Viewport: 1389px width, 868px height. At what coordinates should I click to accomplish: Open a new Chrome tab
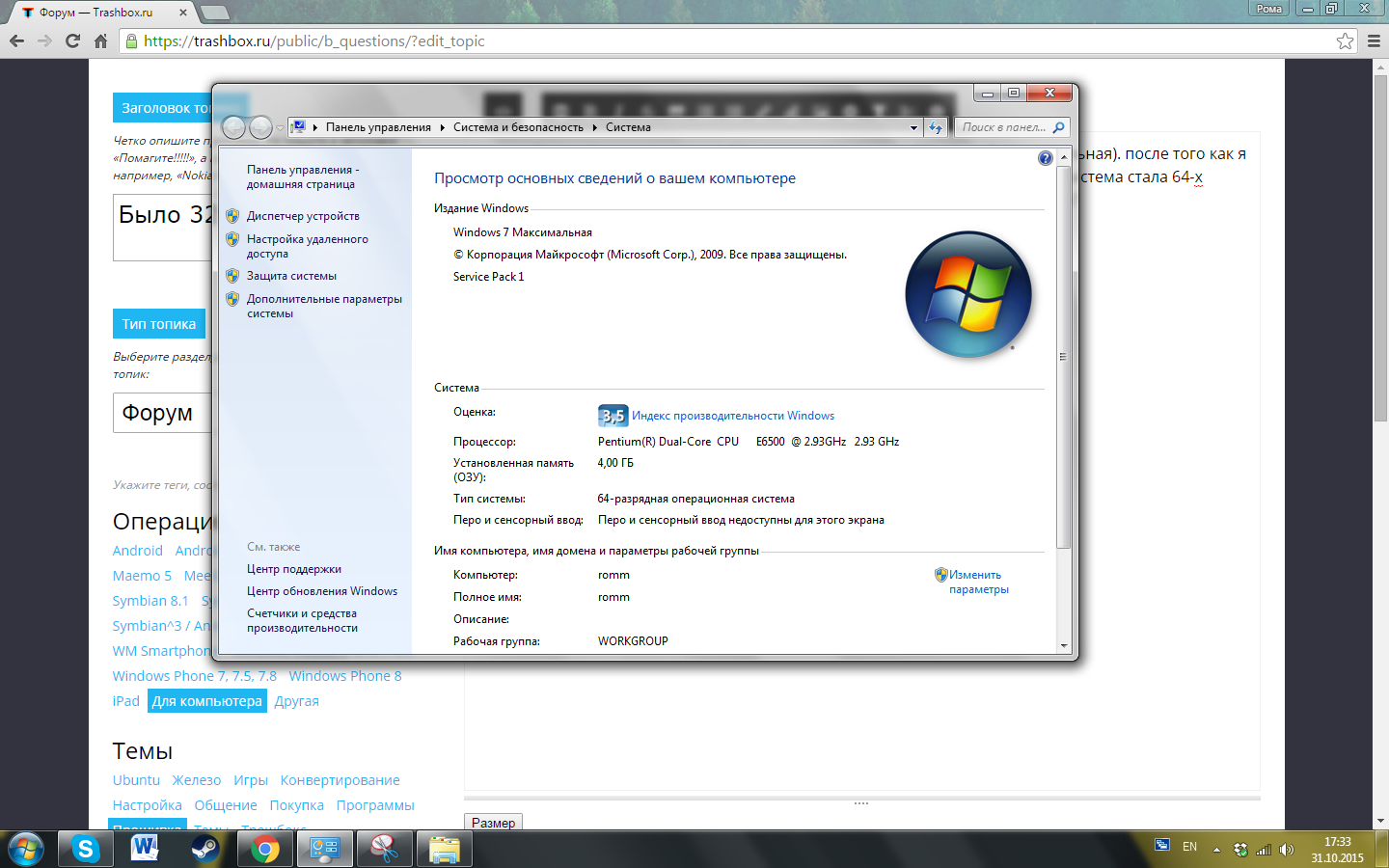pos(213,13)
